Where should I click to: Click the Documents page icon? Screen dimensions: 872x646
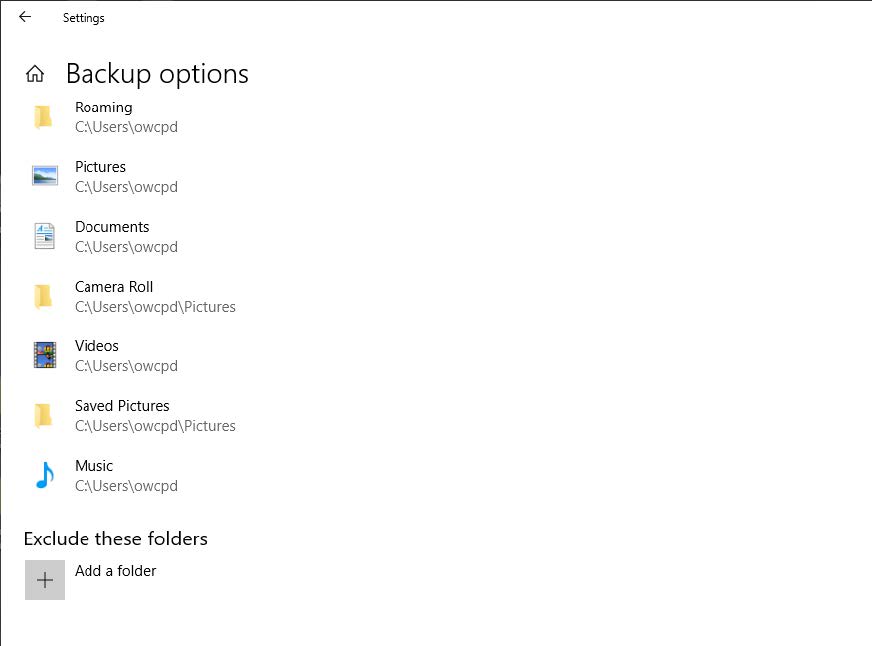44,236
